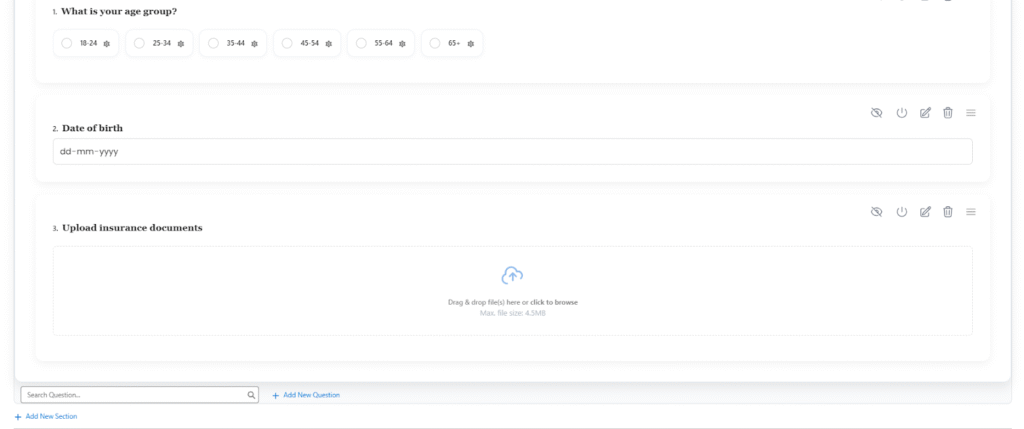Click the gear icon beside 65+ option
This screenshot has width=1024, height=429.
[x=471, y=44]
